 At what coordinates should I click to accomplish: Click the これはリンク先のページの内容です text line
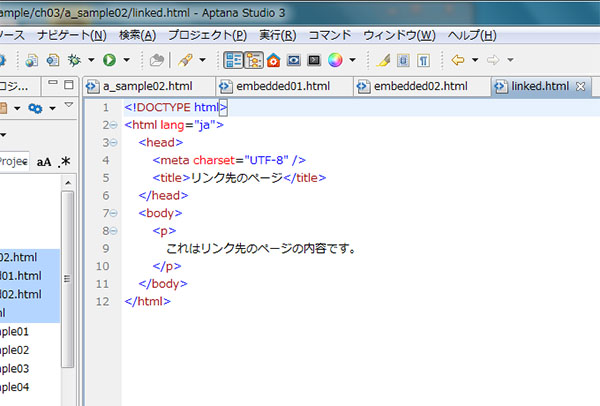(261, 249)
